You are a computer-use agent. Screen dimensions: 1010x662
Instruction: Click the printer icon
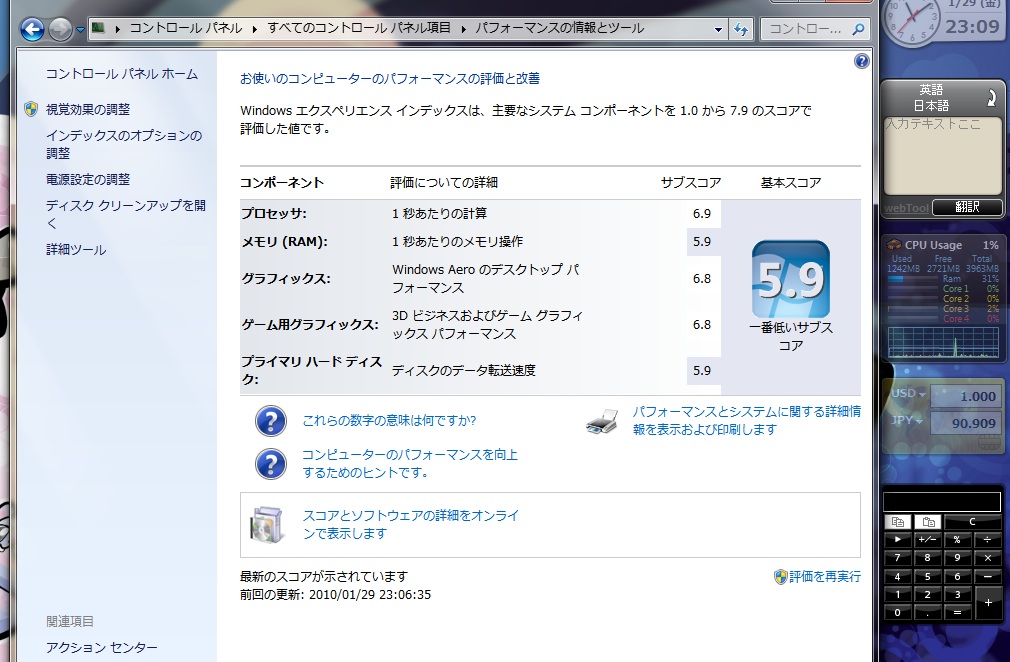tap(602, 421)
